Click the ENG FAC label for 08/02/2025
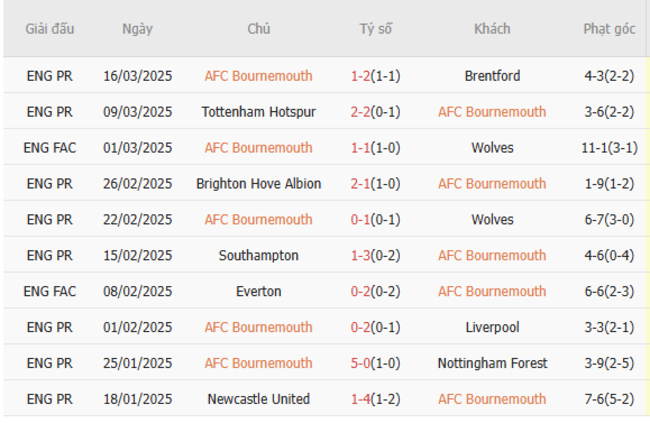 50,292
